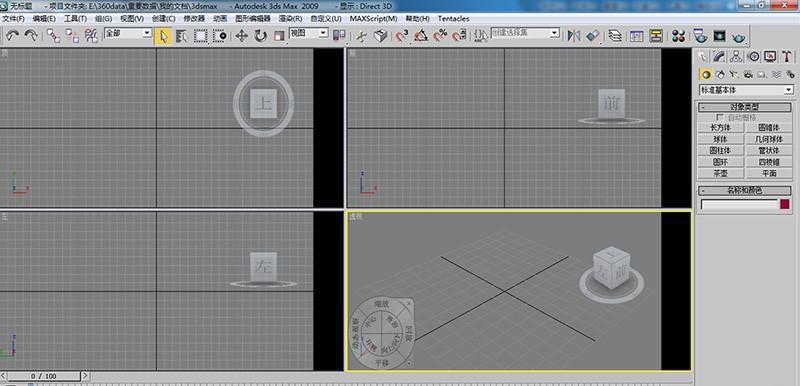Activate the Unlink Selection tool

point(72,36)
